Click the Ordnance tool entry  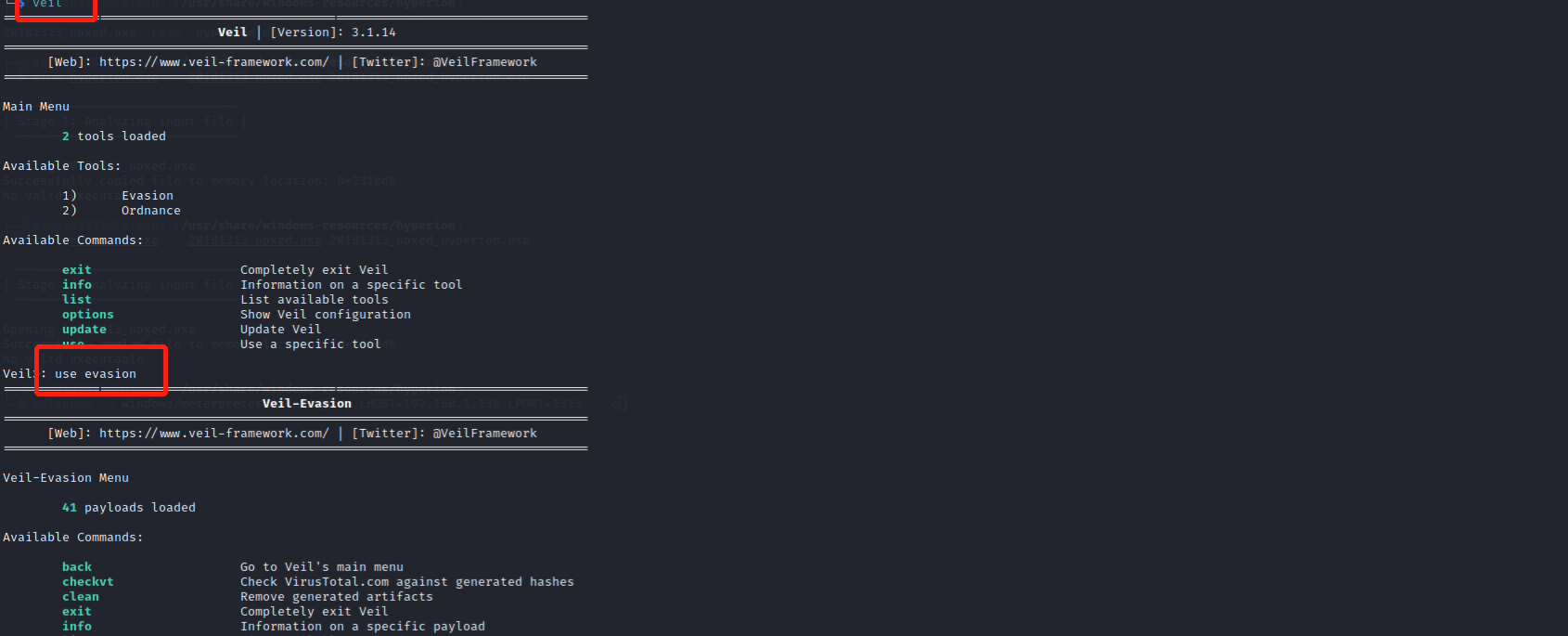click(151, 211)
